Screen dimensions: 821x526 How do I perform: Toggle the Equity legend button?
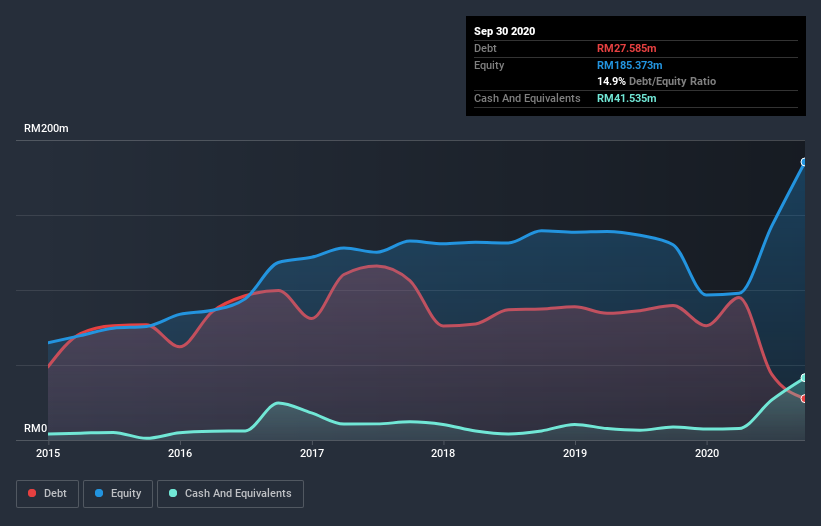pos(118,494)
